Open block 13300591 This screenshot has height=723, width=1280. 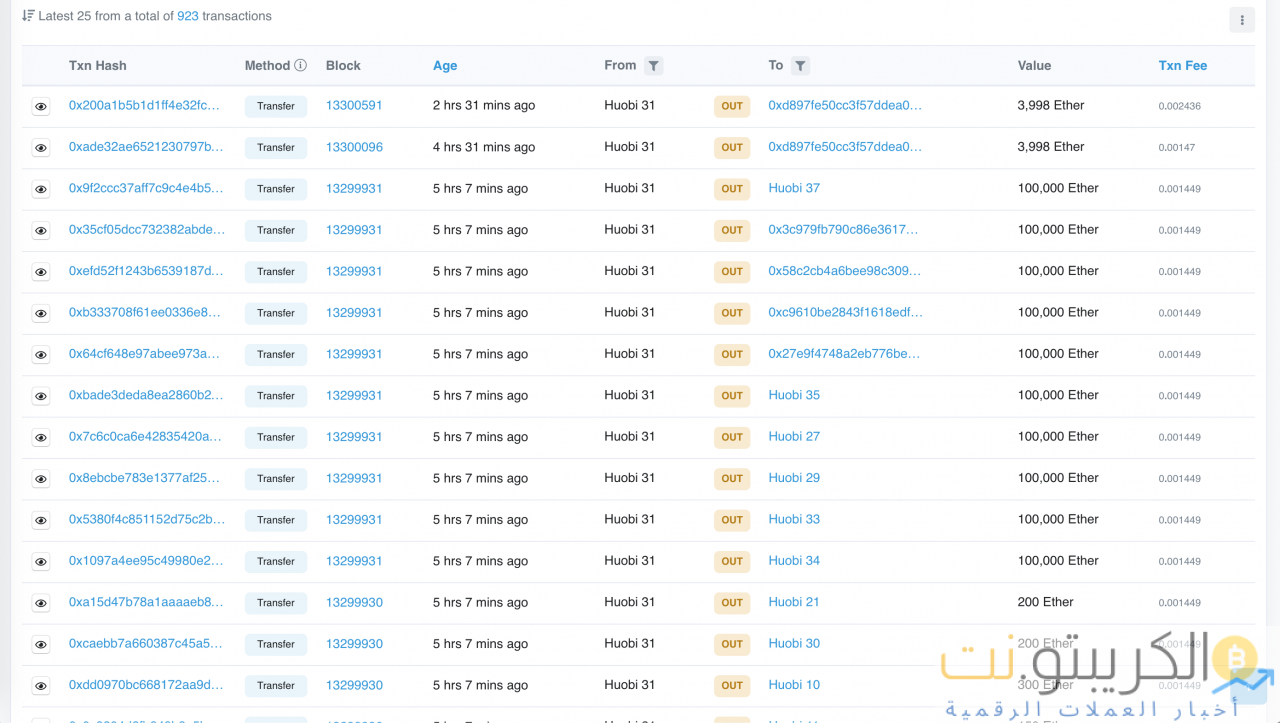pos(354,105)
